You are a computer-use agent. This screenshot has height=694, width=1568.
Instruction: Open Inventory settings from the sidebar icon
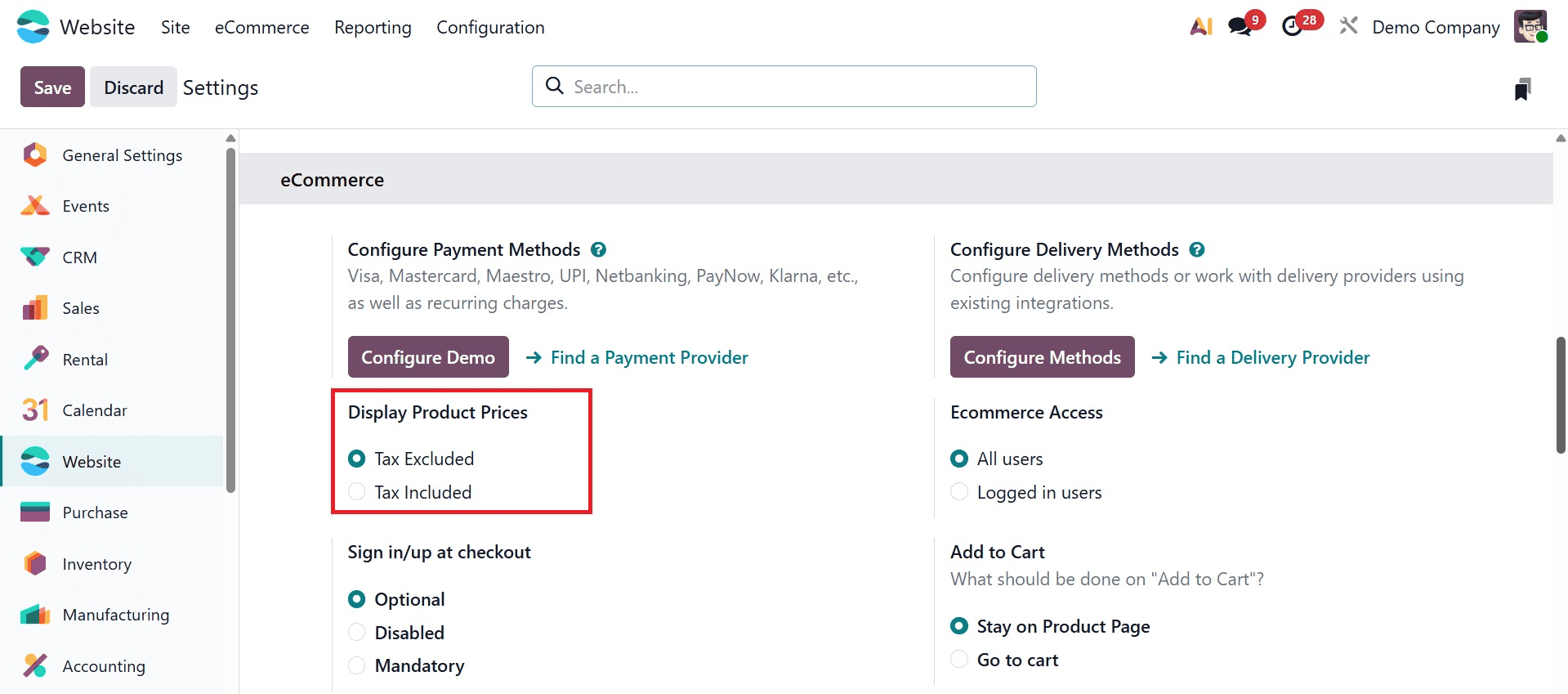[34, 563]
